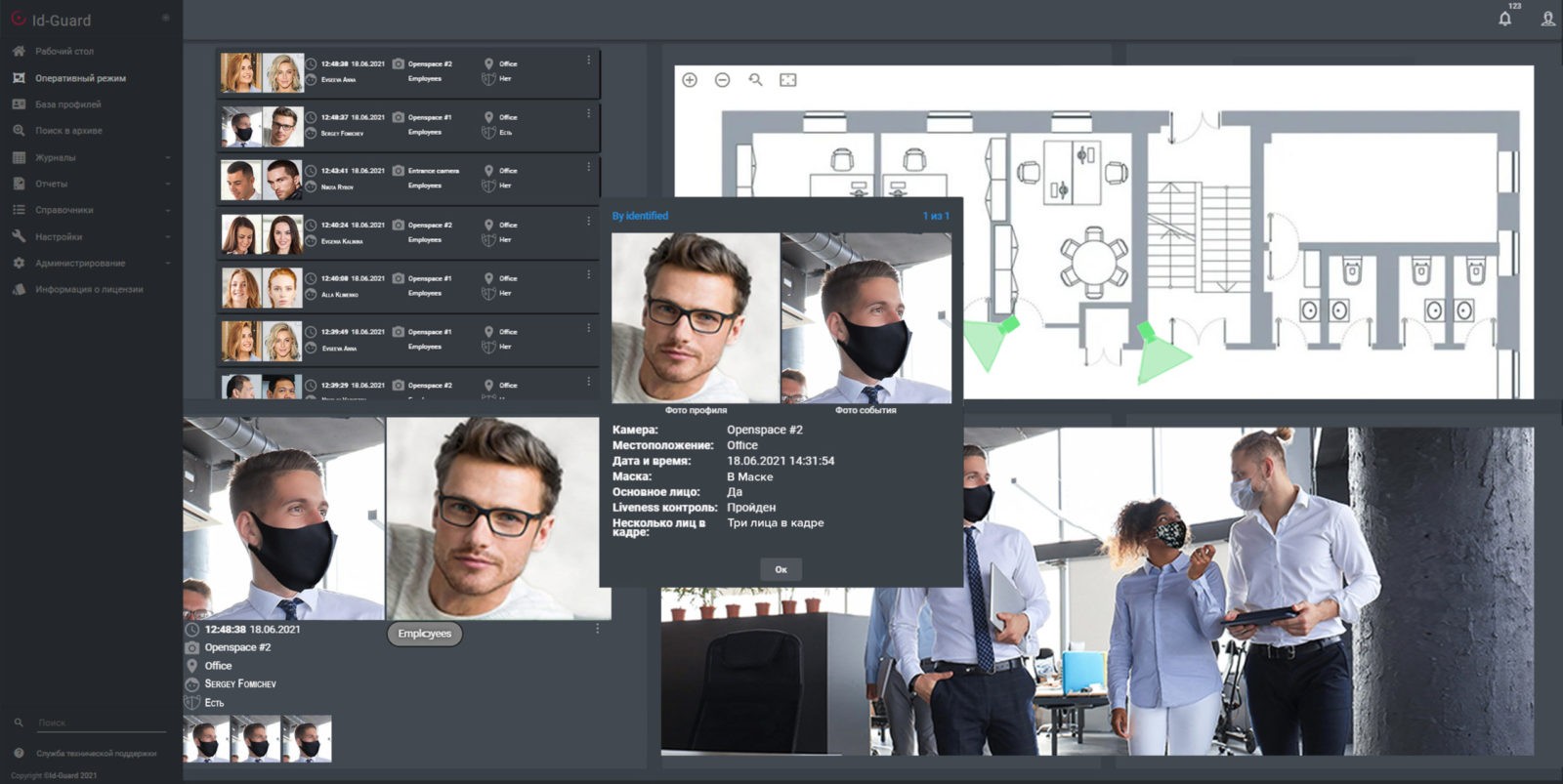1563x784 pixels.
Task: Collapse sidebar using toggle near Id-Guard logo
Action: (165, 18)
